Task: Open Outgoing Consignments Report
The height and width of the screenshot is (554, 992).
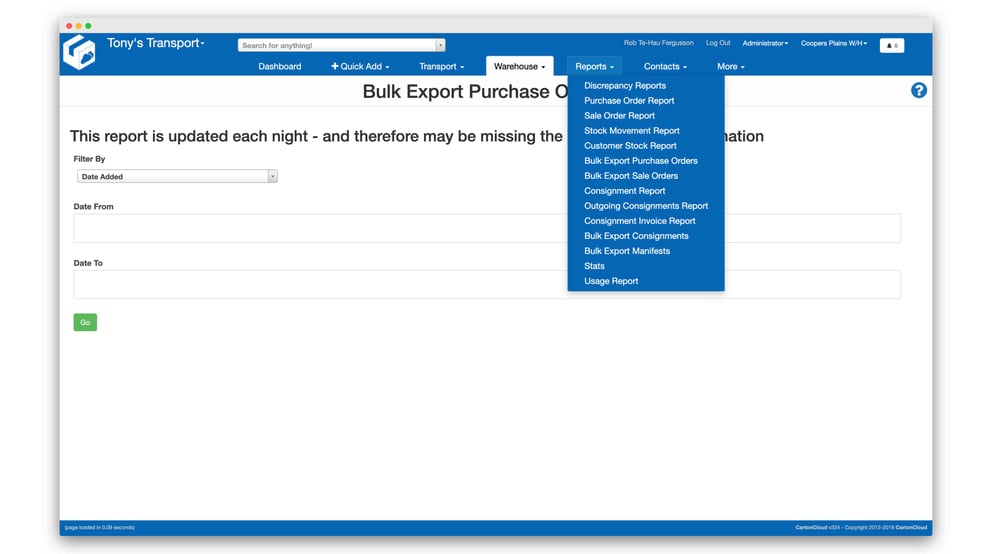Action: 646,206
